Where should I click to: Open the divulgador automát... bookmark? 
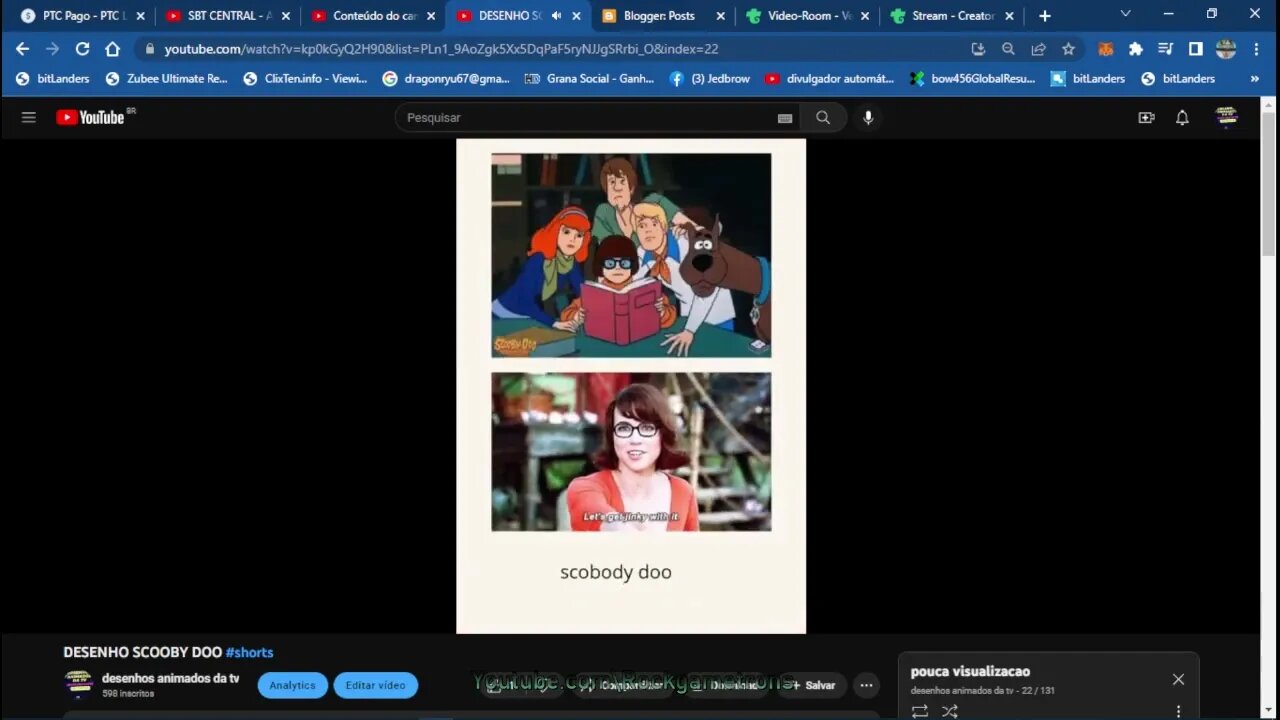pyautogui.click(x=829, y=78)
